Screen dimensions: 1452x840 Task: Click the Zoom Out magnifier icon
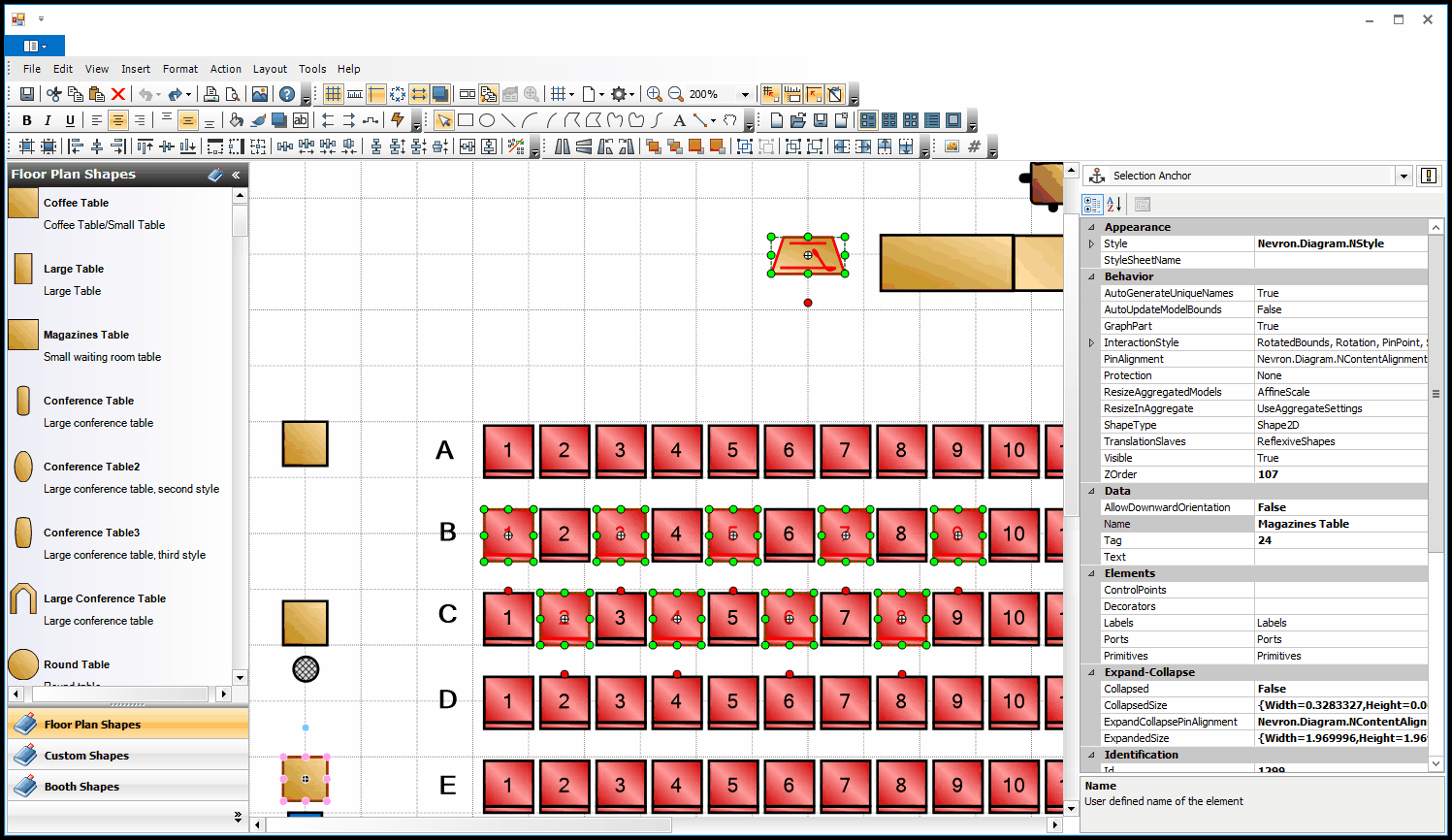[x=676, y=94]
